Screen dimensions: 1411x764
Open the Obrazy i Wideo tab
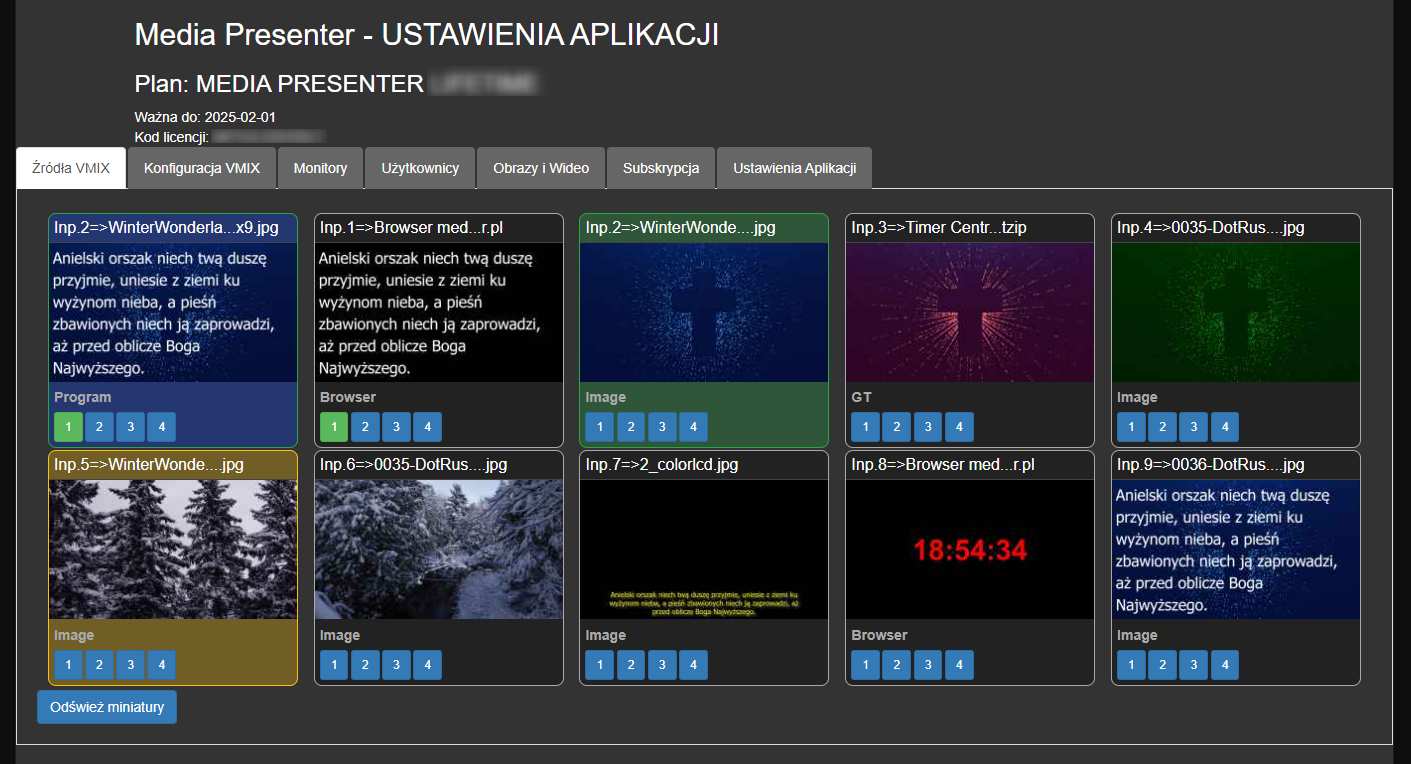pyautogui.click(x=541, y=168)
